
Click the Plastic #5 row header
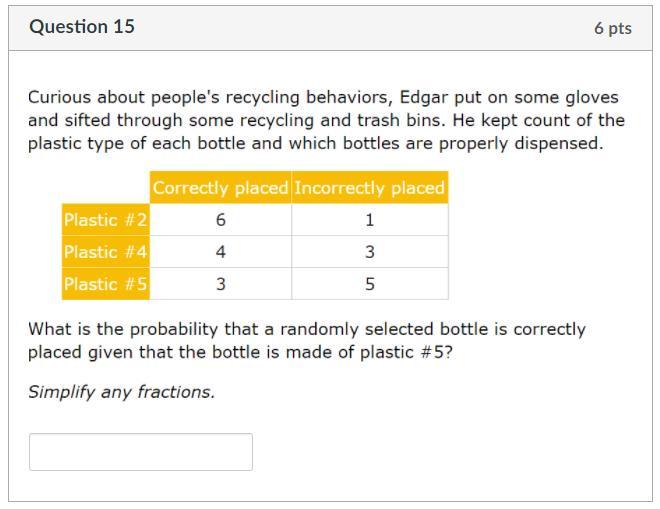(x=105, y=284)
